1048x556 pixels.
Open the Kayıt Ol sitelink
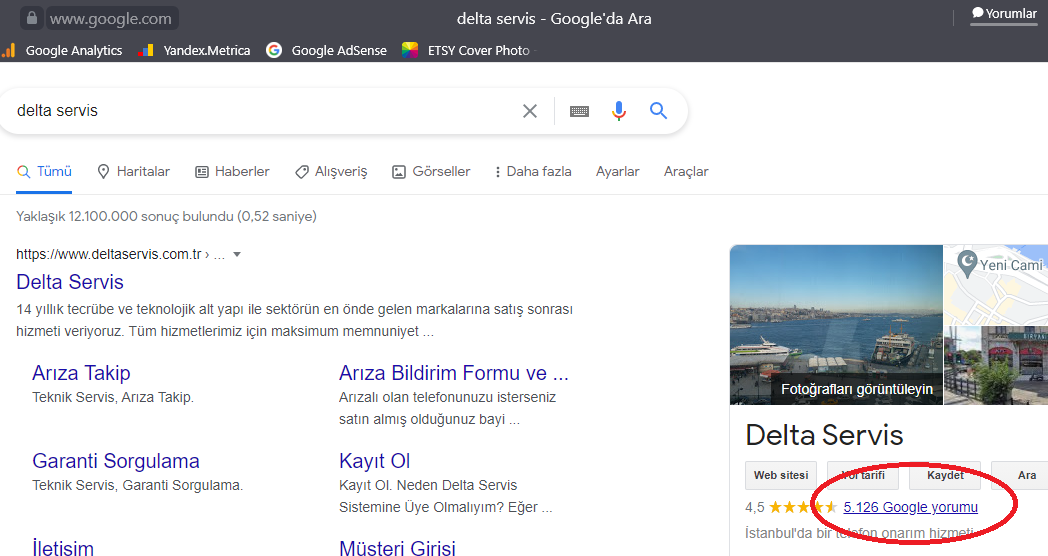click(374, 461)
